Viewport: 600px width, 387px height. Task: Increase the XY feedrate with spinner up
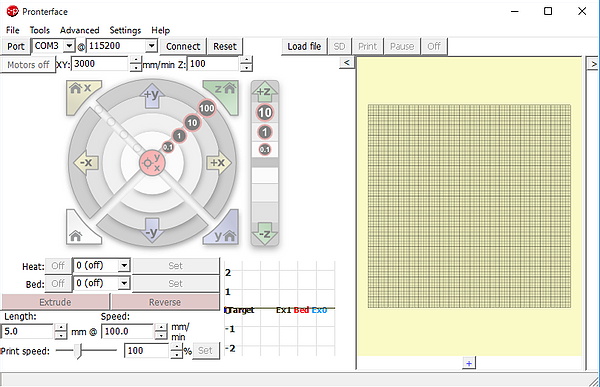(136, 60)
